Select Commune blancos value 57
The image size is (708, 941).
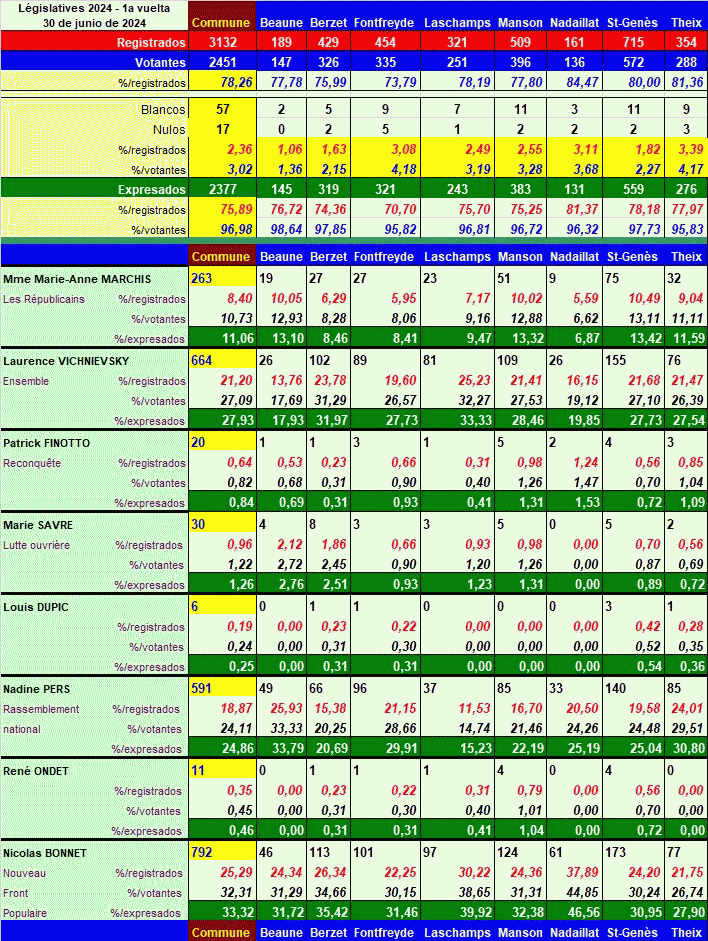tap(223, 110)
